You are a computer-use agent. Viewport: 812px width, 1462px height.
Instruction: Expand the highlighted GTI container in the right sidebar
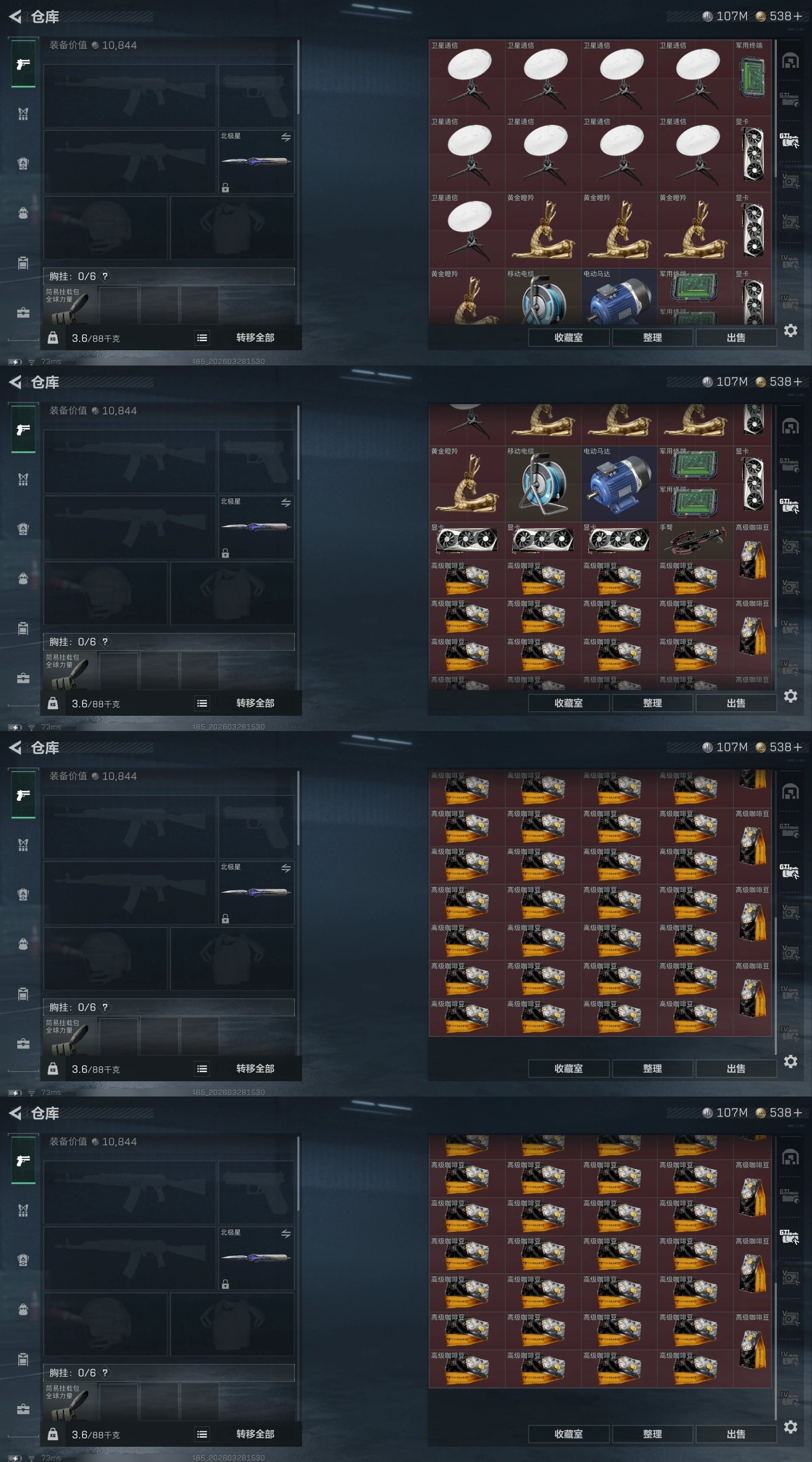pyautogui.click(x=789, y=140)
